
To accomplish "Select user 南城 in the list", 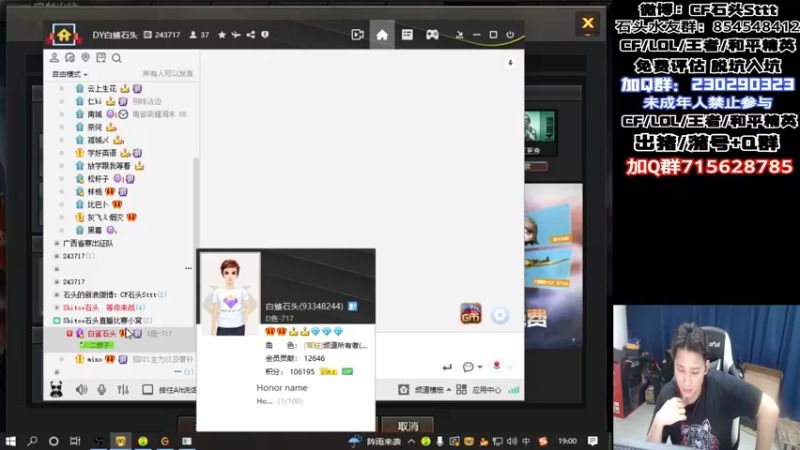I will tap(94, 114).
